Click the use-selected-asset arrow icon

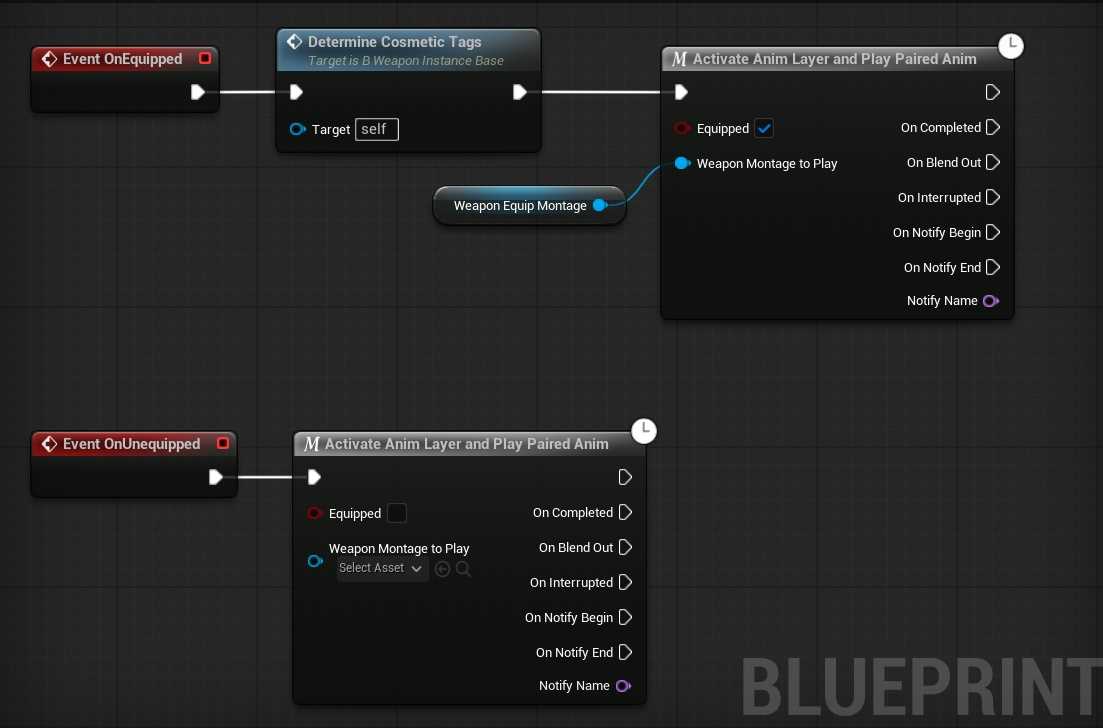(x=442, y=569)
